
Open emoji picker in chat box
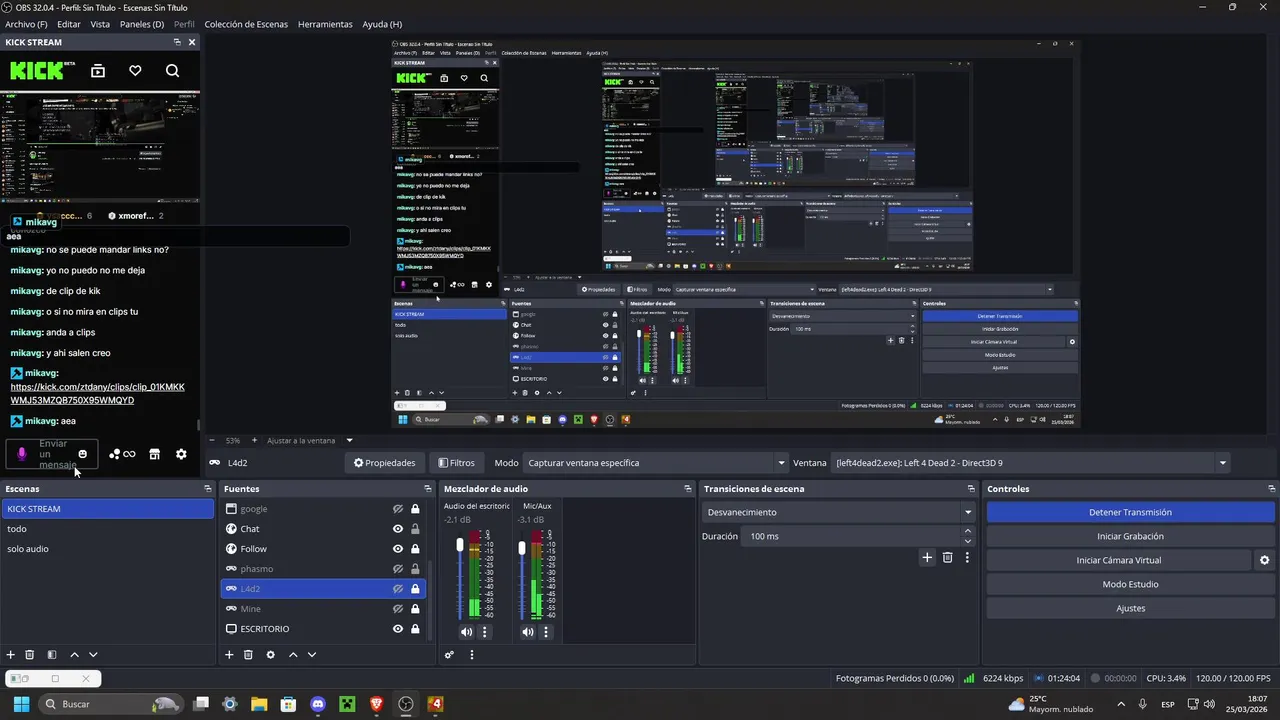click(83, 454)
